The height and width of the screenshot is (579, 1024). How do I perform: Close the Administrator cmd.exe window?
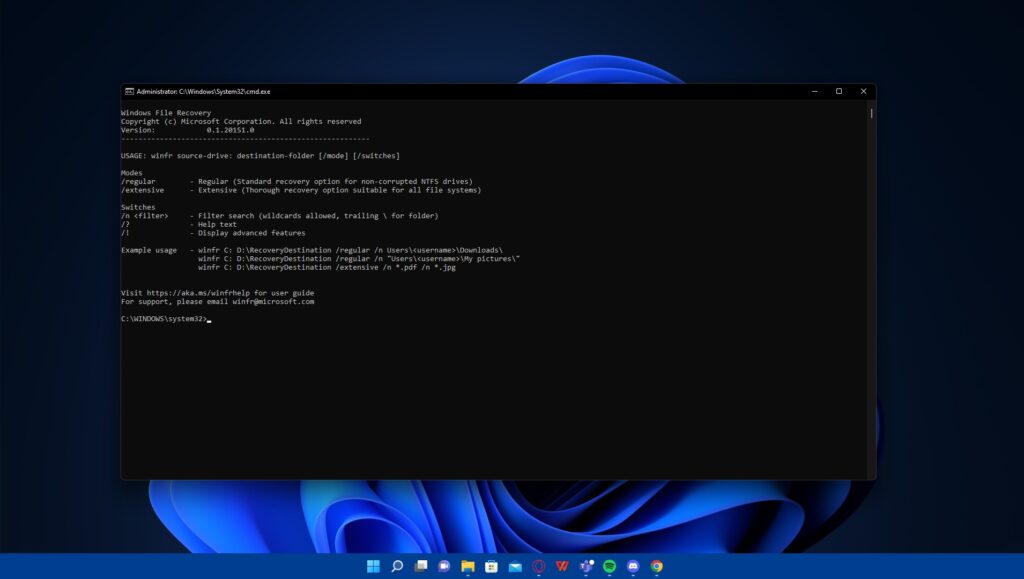pyautogui.click(x=863, y=91)
